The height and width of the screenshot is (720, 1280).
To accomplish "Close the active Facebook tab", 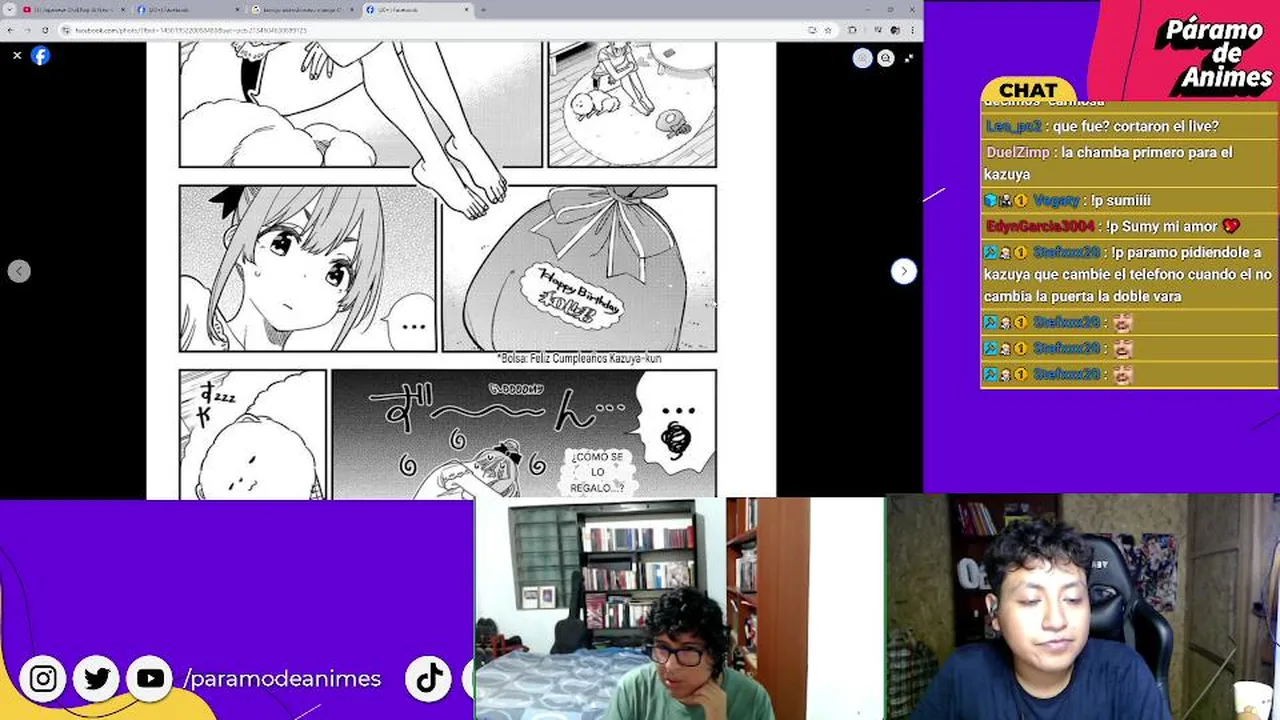I will tap(466, 10).
